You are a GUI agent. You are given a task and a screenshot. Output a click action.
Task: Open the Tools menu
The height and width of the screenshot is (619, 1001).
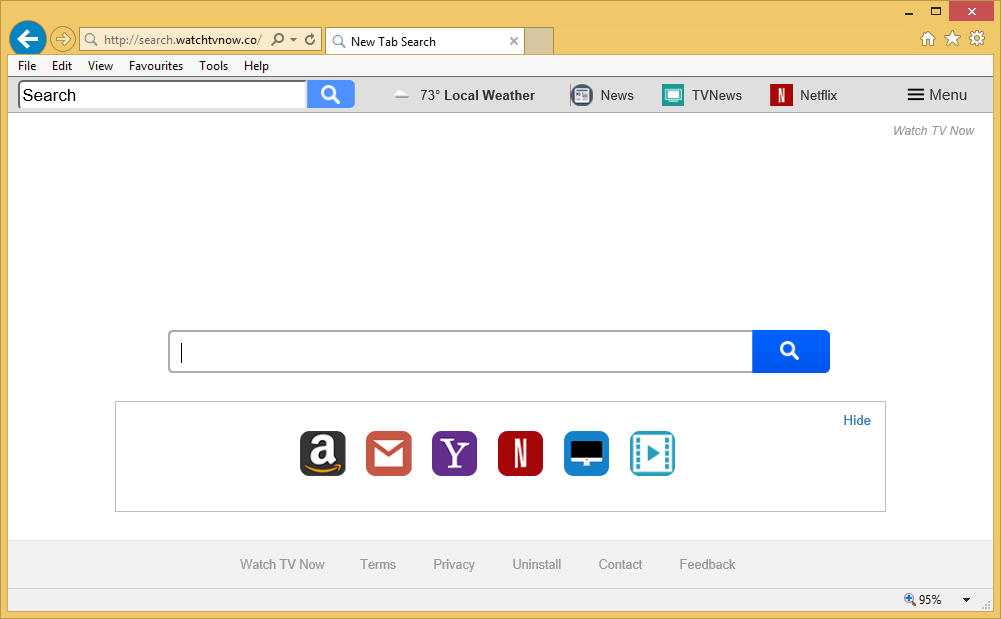213,66
